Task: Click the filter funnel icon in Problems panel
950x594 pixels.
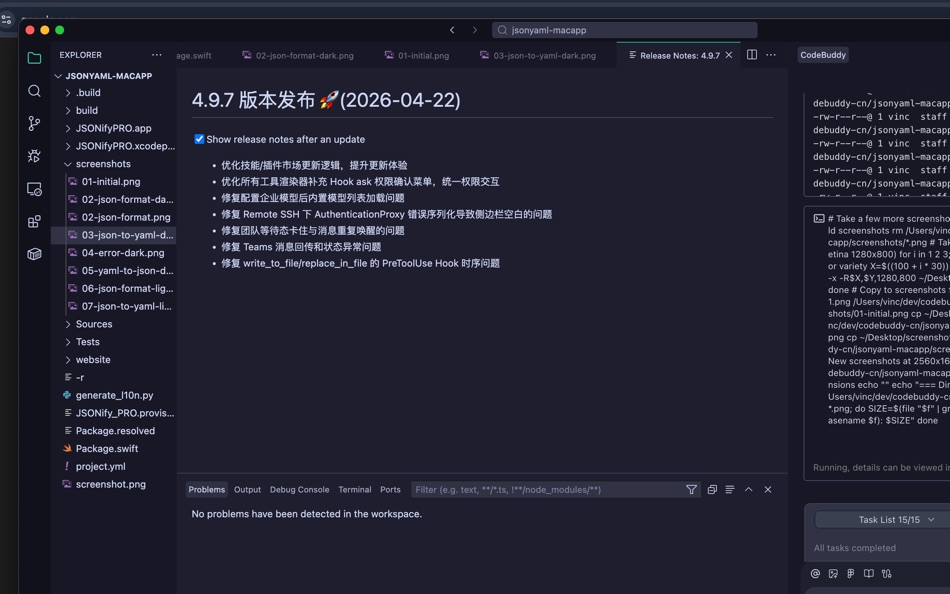Action: pos(691,490)
